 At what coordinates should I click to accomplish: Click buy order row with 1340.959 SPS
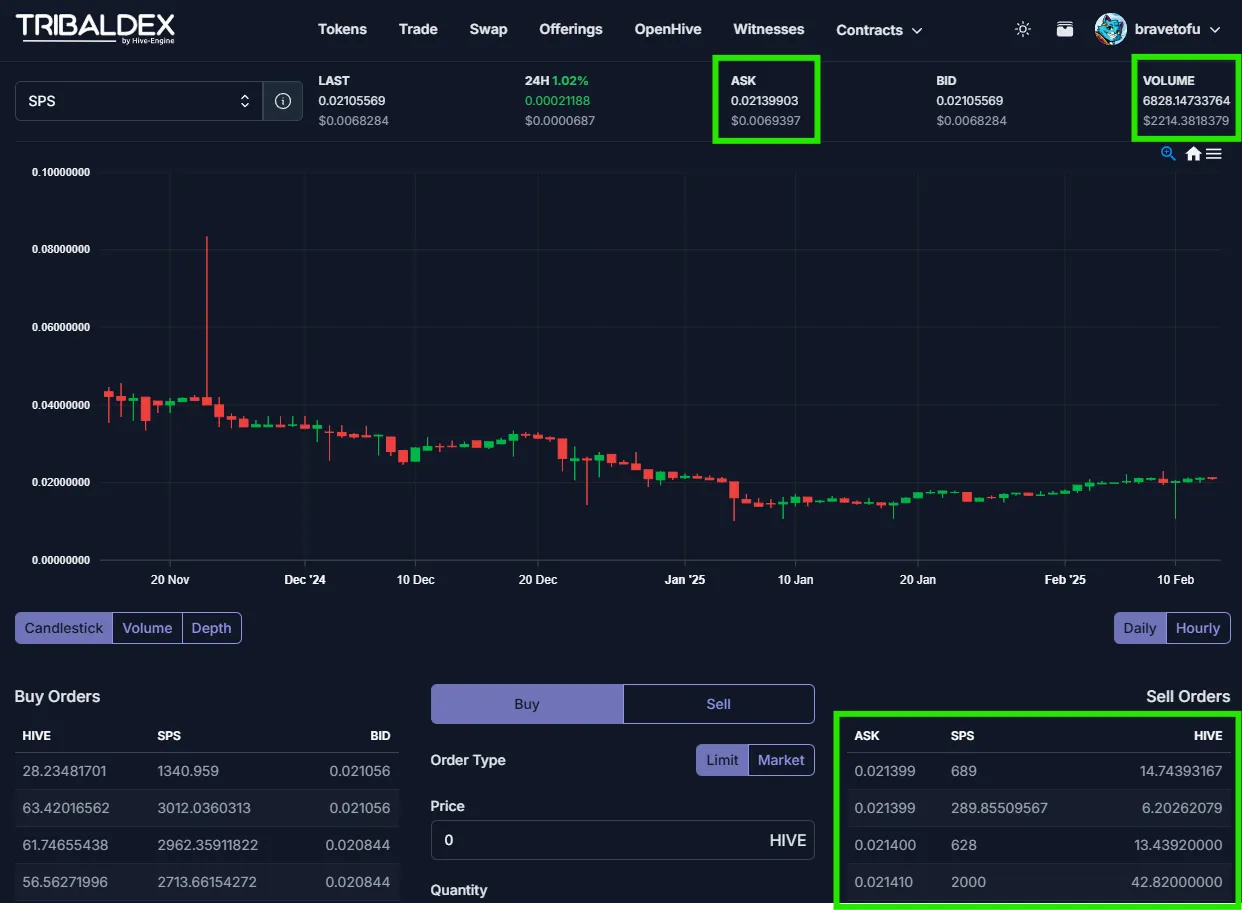(206, 771)
